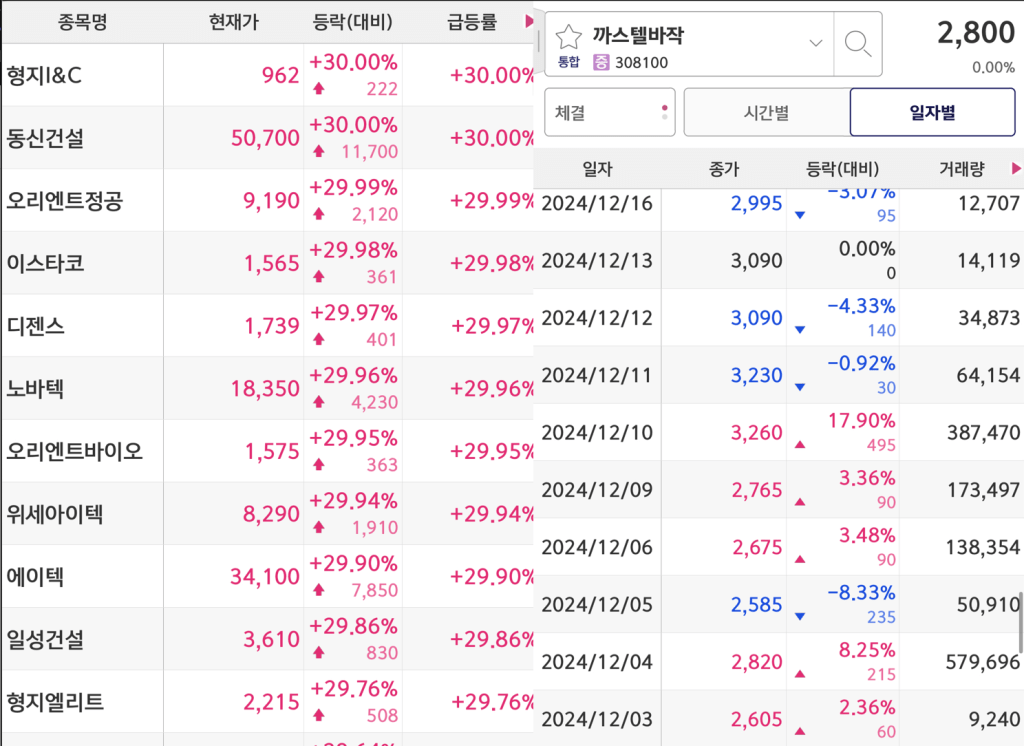Select the 이스타코 stock row
Viewport: 1024px width, 746px height.
[268, 263]
